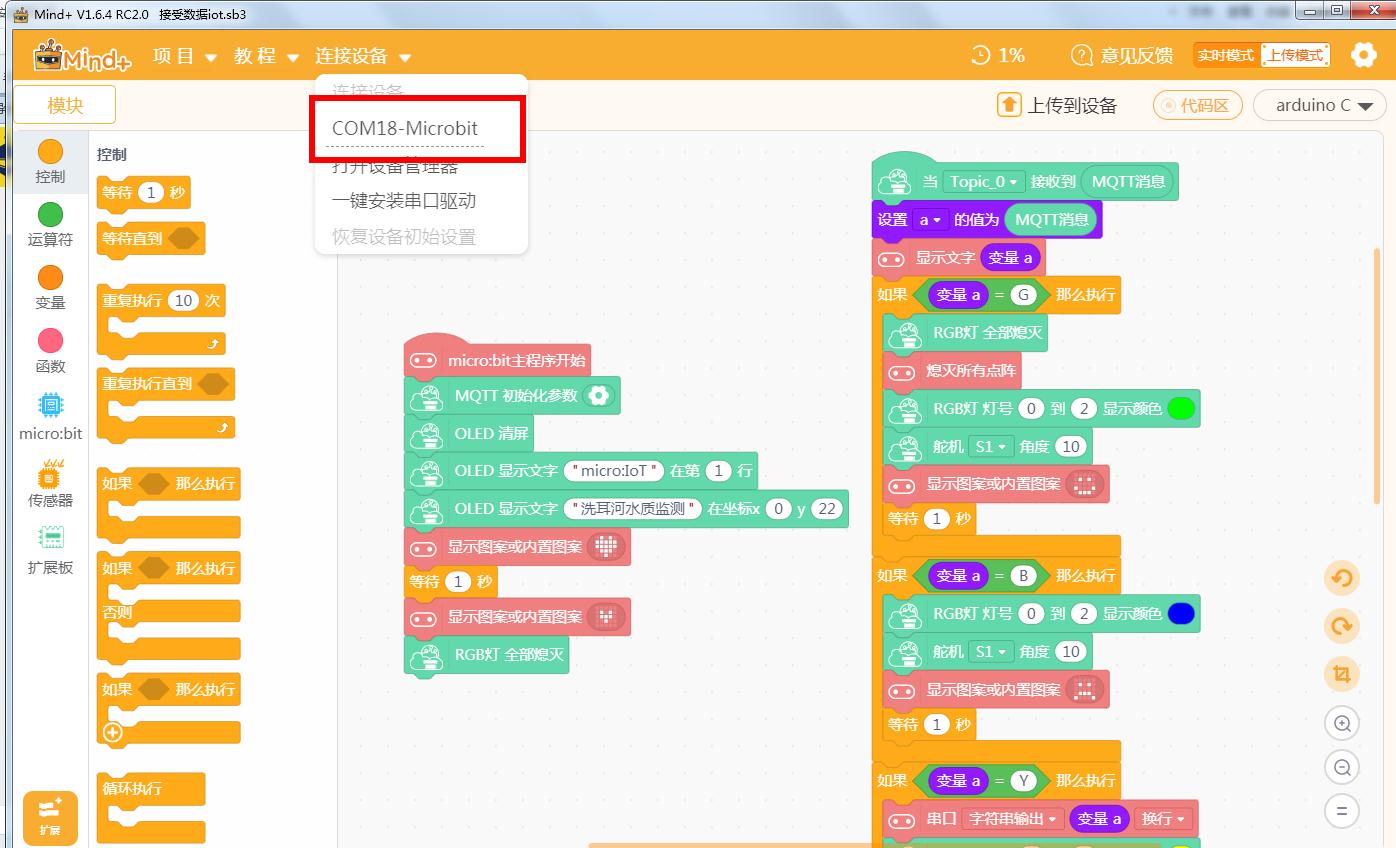1396x848 pixels.
Task: Click the 等待直到 block in palette
Action: [x=151, y=238]
